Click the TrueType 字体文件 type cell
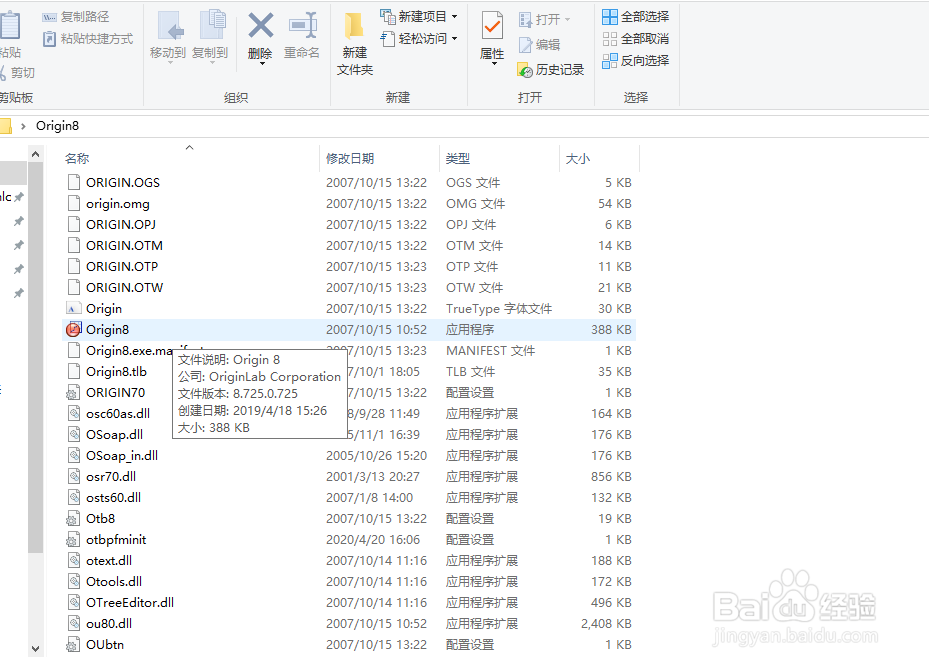The image size is (929, 668). point(499,309)
